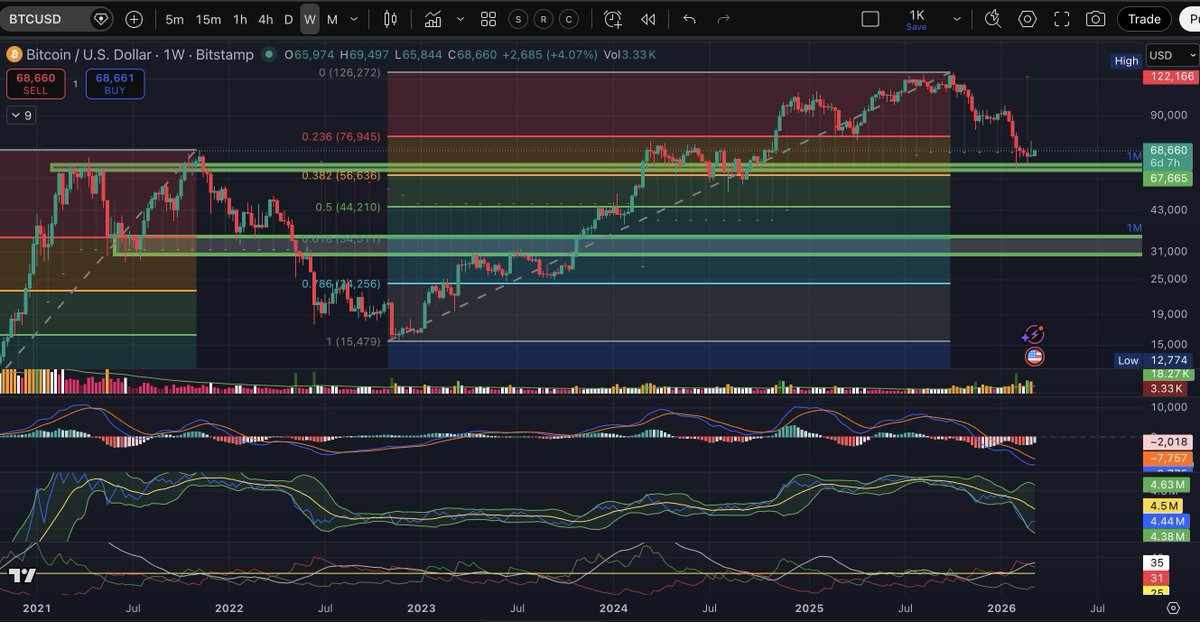The image size is (1200, 622).
Task: Choose the D daily timeframe
Action: click(x=289, y=19)
